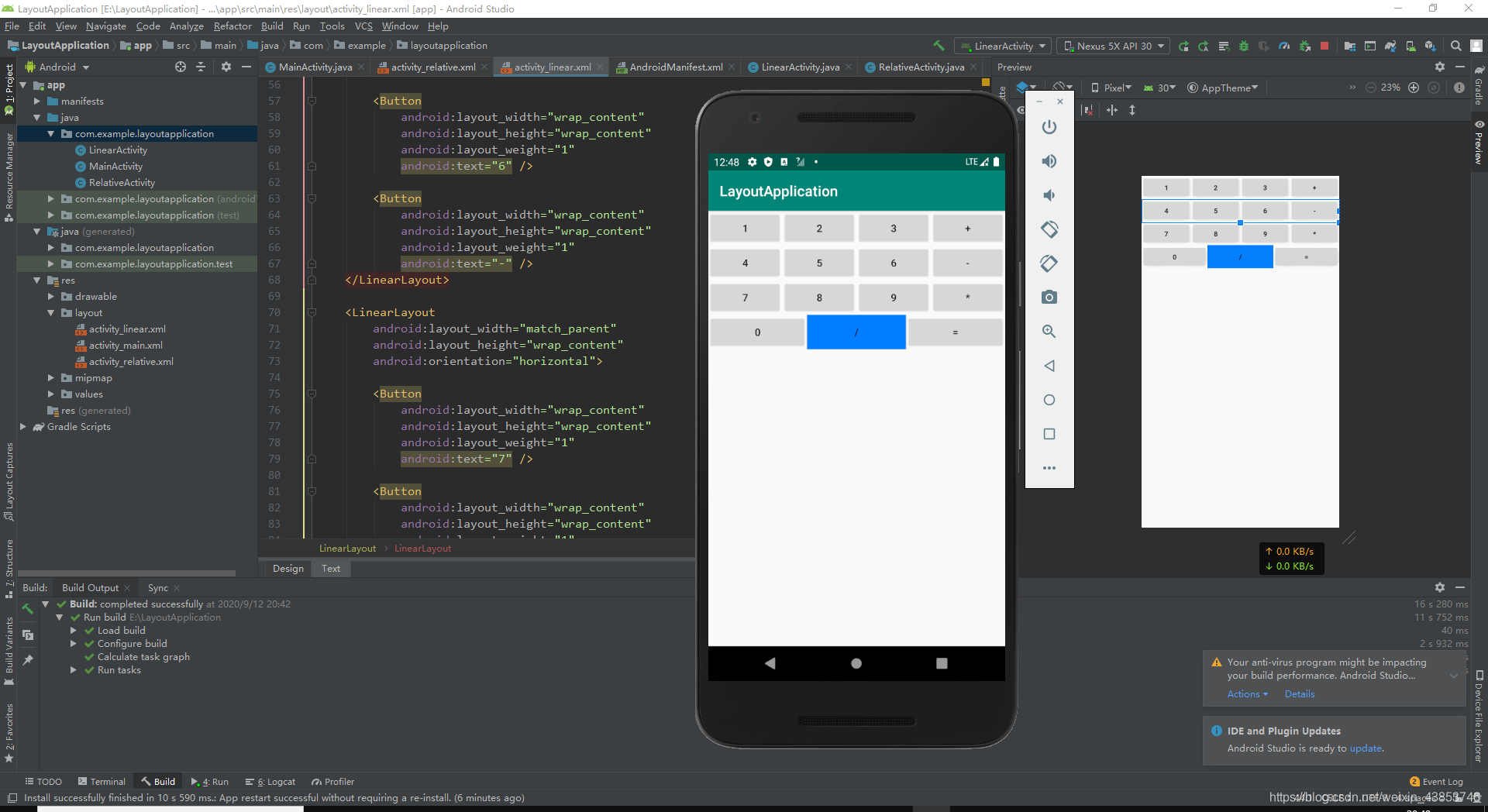The width and height of the screenshot is (1488, 812).
Task: Select RelativeActivity in the project tree
Action: 122,183
